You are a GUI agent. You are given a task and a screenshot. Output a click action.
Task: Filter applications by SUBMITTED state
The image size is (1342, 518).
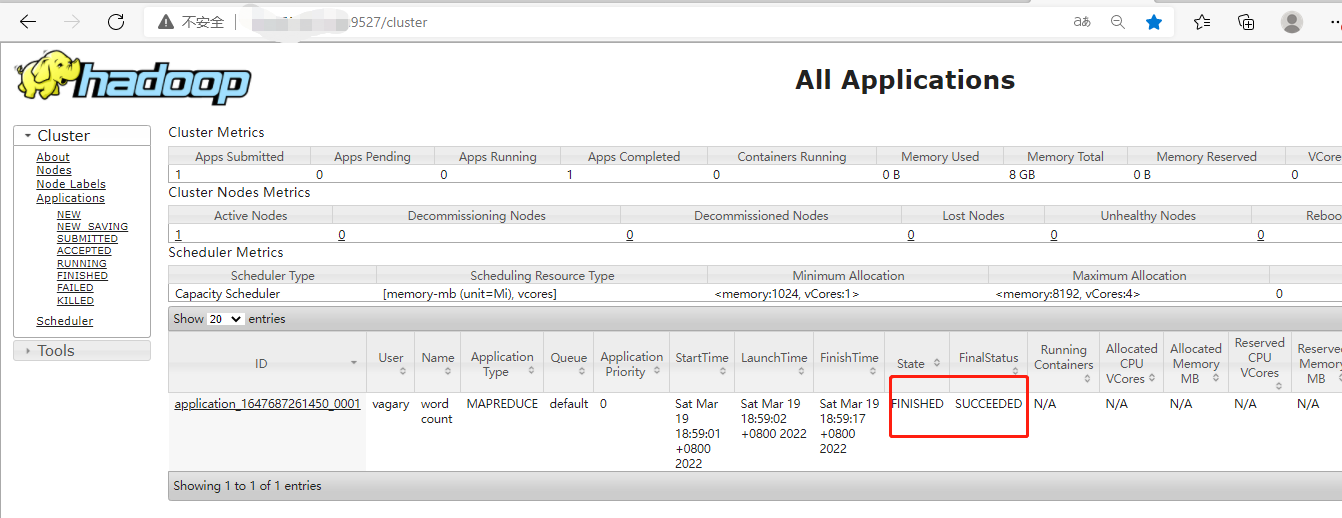point(87,239)
